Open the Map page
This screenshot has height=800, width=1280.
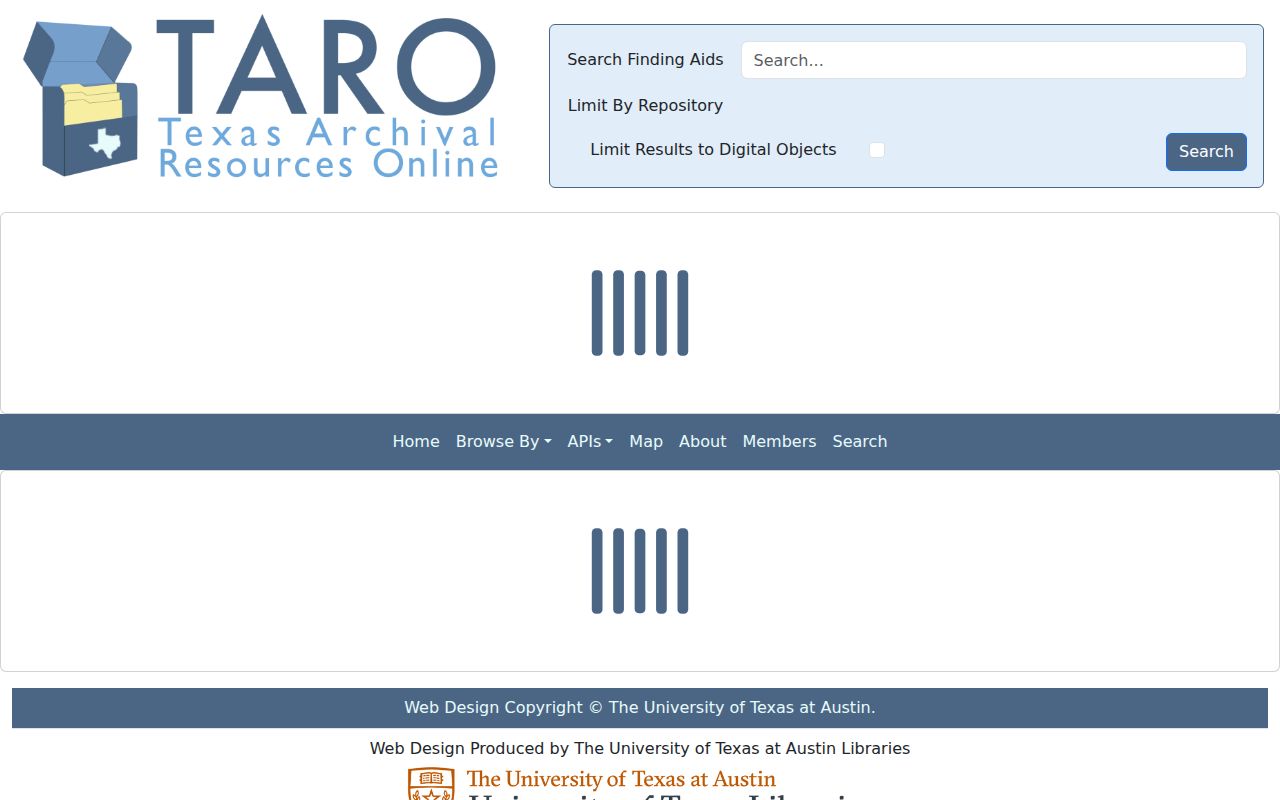pyautogui.click(x=646, y=441)
